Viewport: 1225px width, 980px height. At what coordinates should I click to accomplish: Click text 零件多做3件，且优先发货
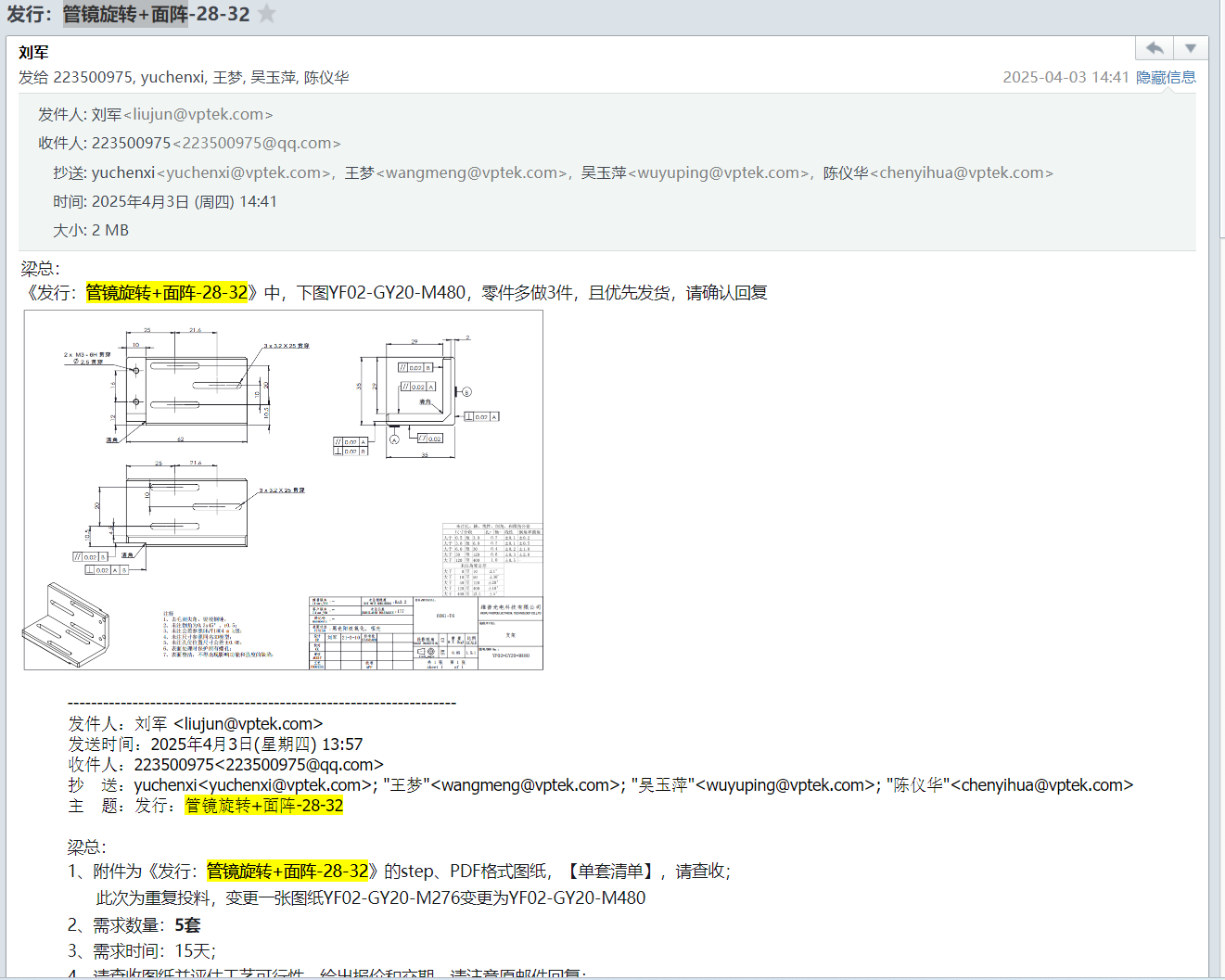point(576,293)
